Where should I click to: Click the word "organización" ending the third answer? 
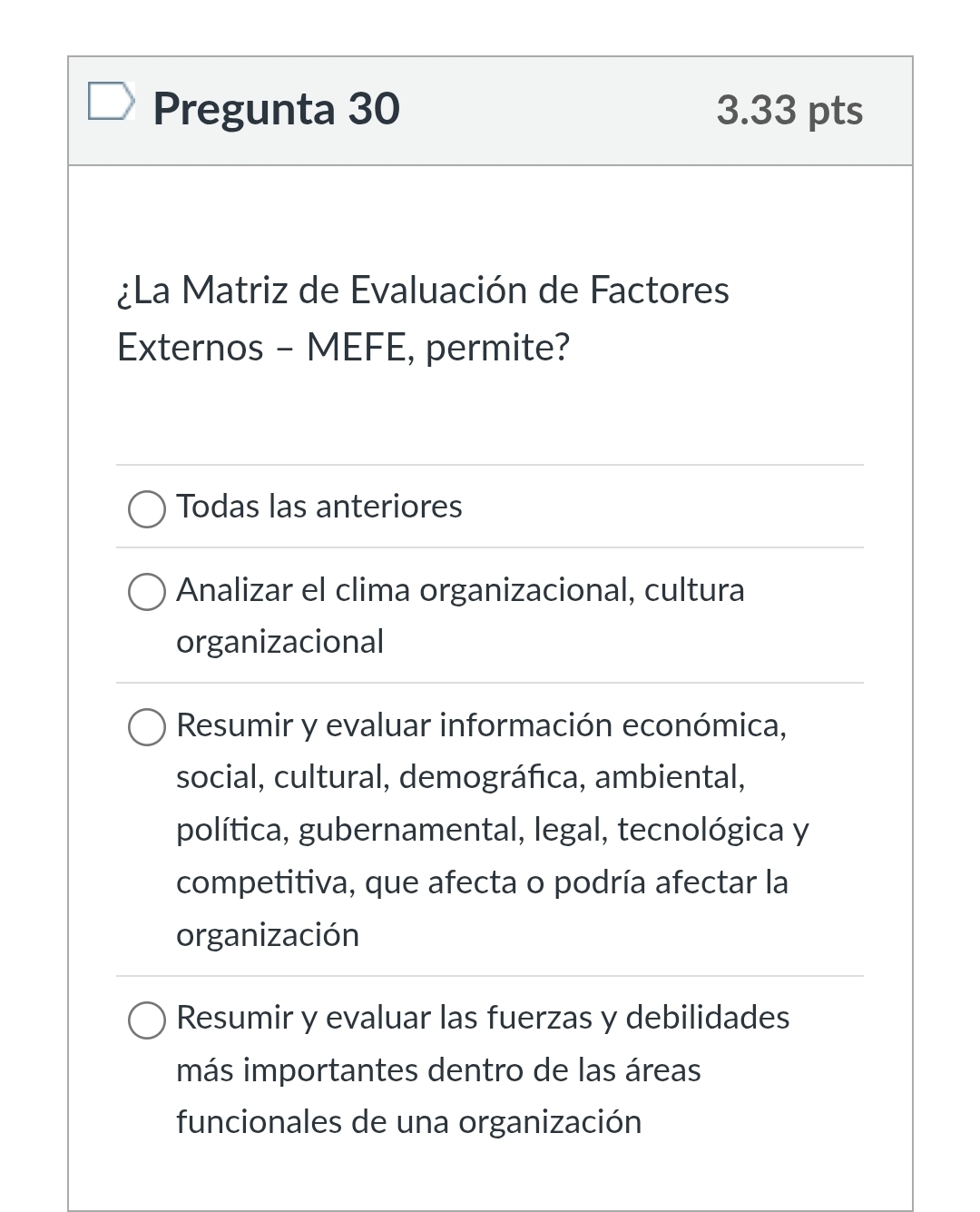click(268, 935)
